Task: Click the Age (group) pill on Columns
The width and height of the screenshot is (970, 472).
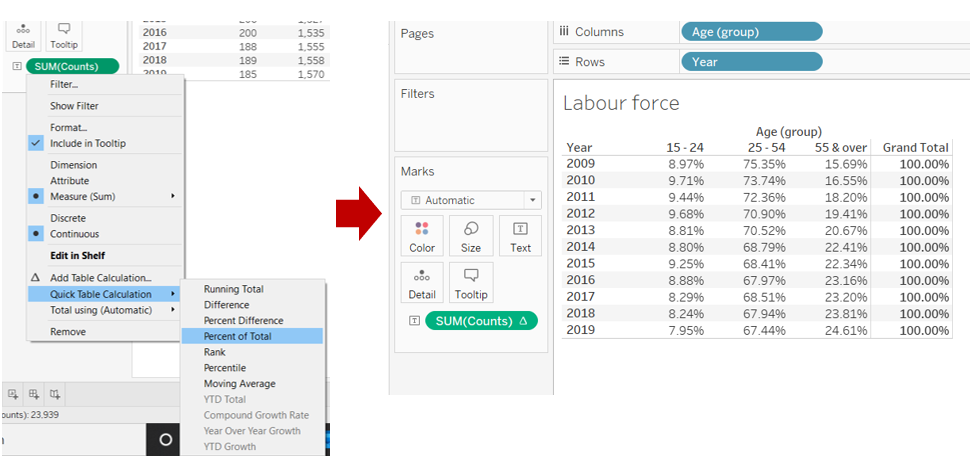Action: (x=751, y=32)
